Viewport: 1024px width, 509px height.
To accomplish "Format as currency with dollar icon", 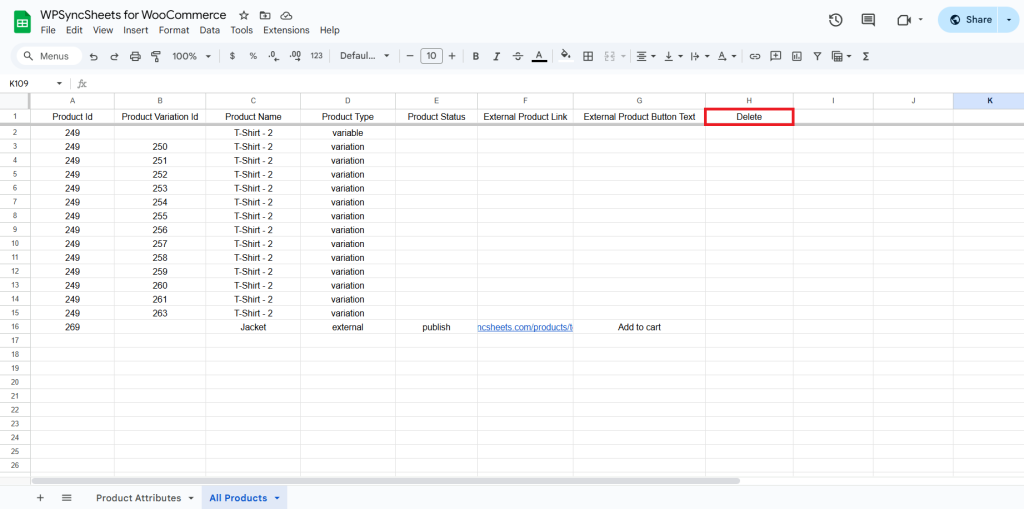I will coord(232,56).
